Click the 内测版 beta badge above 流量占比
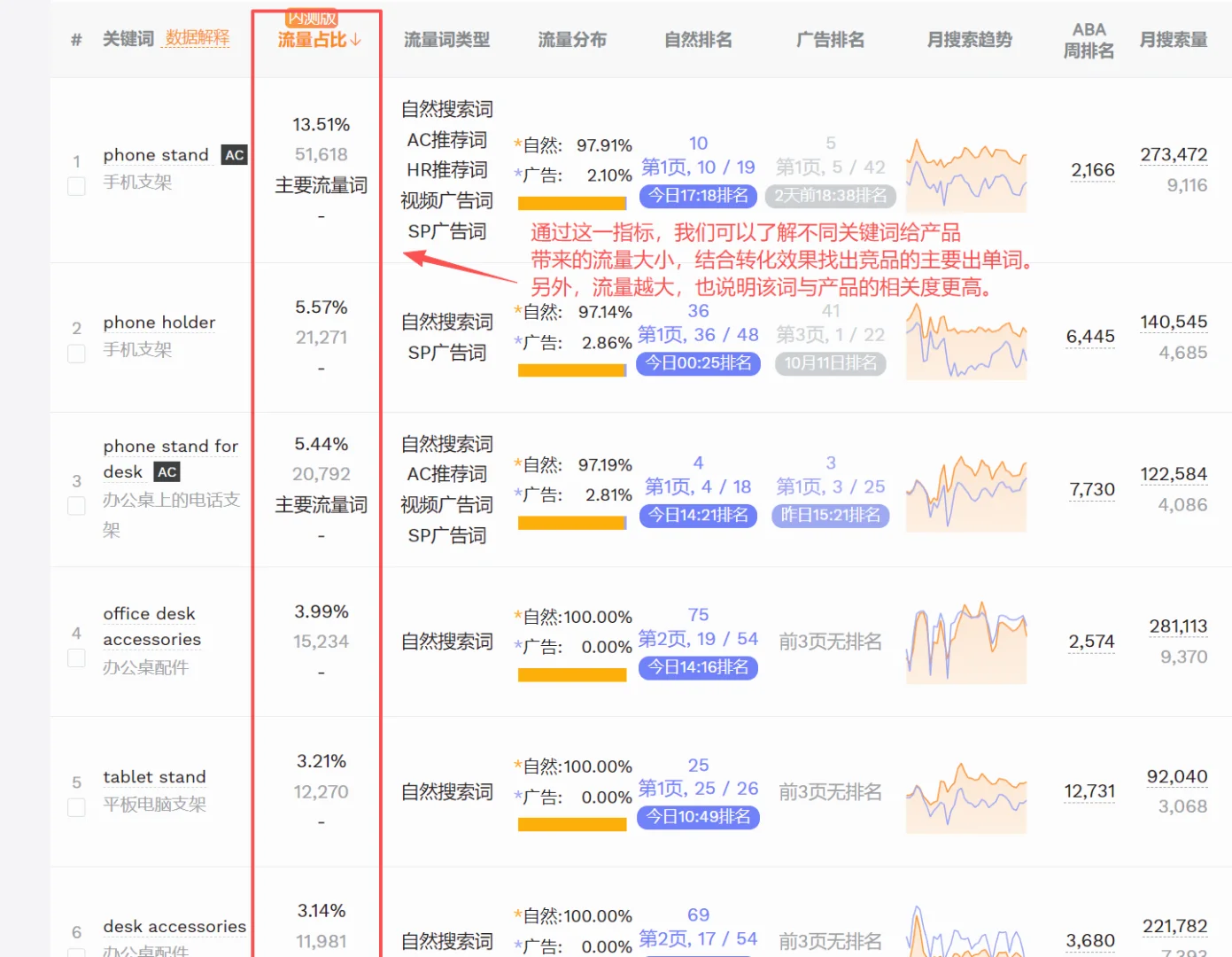Screen dimensions: 1232x957 pos(312,19)
